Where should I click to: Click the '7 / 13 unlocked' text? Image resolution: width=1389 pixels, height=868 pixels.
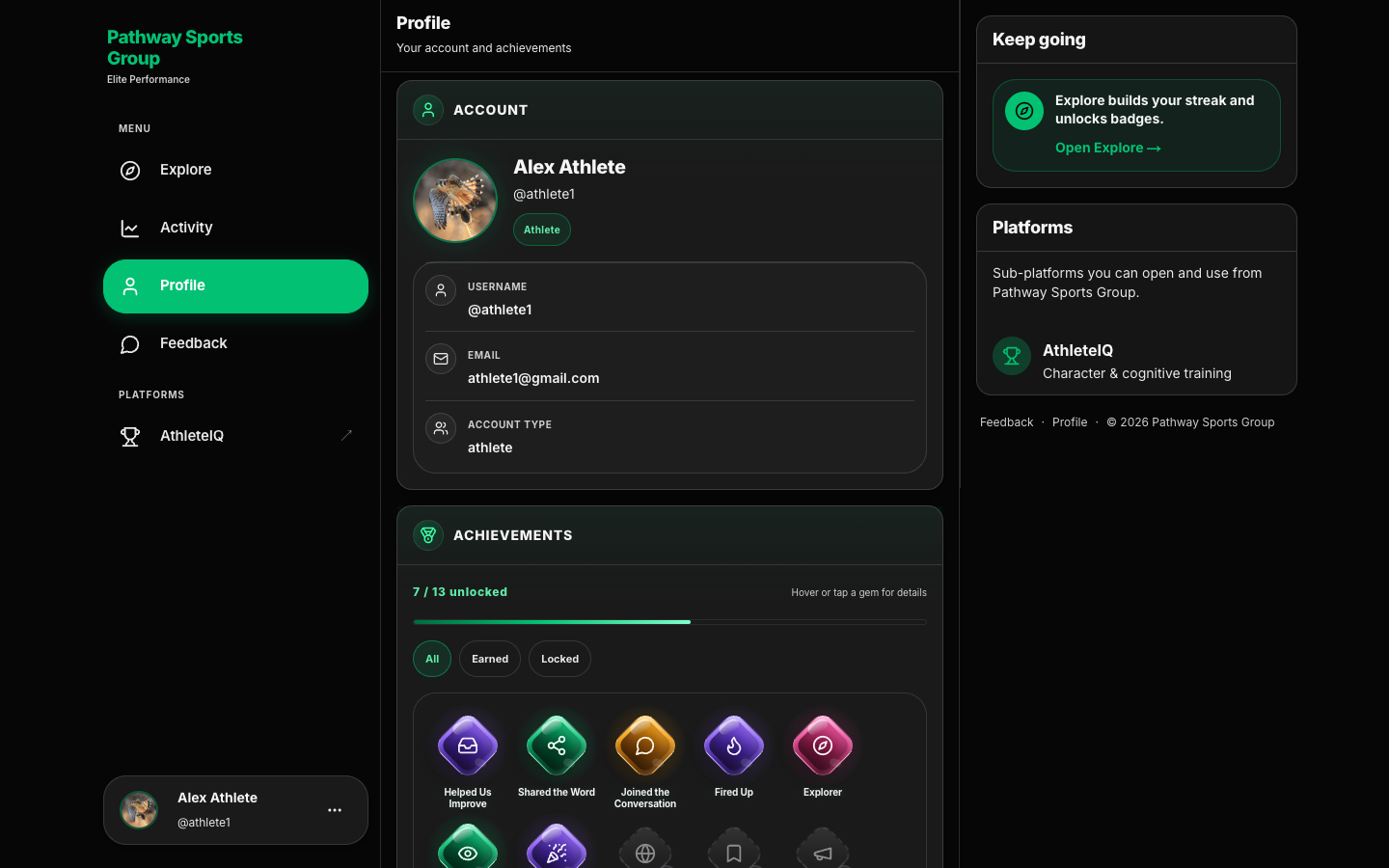[460, 592]
